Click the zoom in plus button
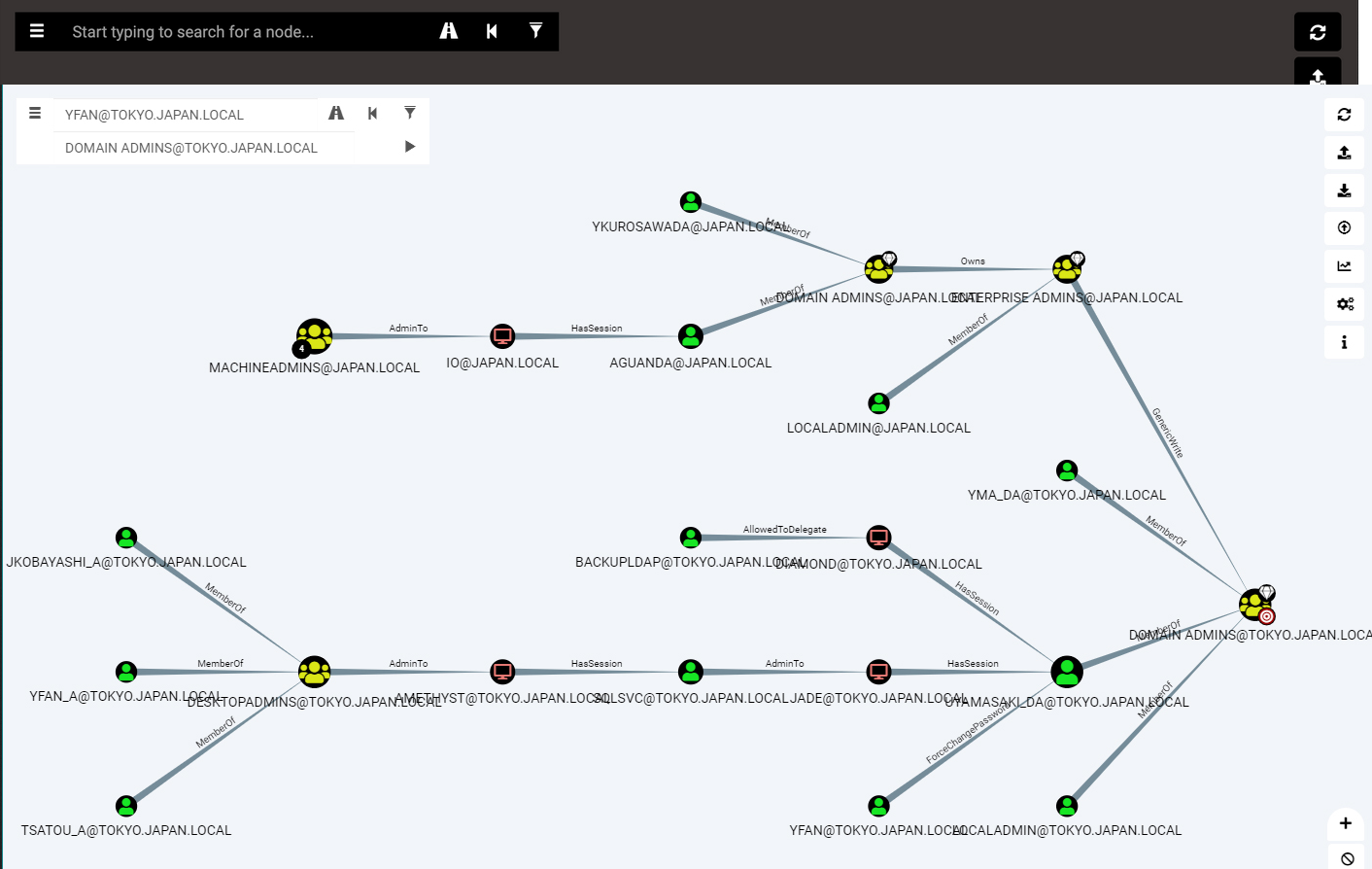The image size is (1372, 869). click(1346, 823)
